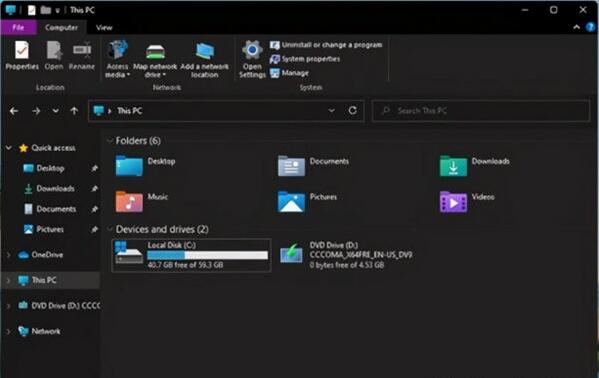This screenshot has height=378, width=599.
Task: Collapse the Folders (6) group
Action: point(110,141)
